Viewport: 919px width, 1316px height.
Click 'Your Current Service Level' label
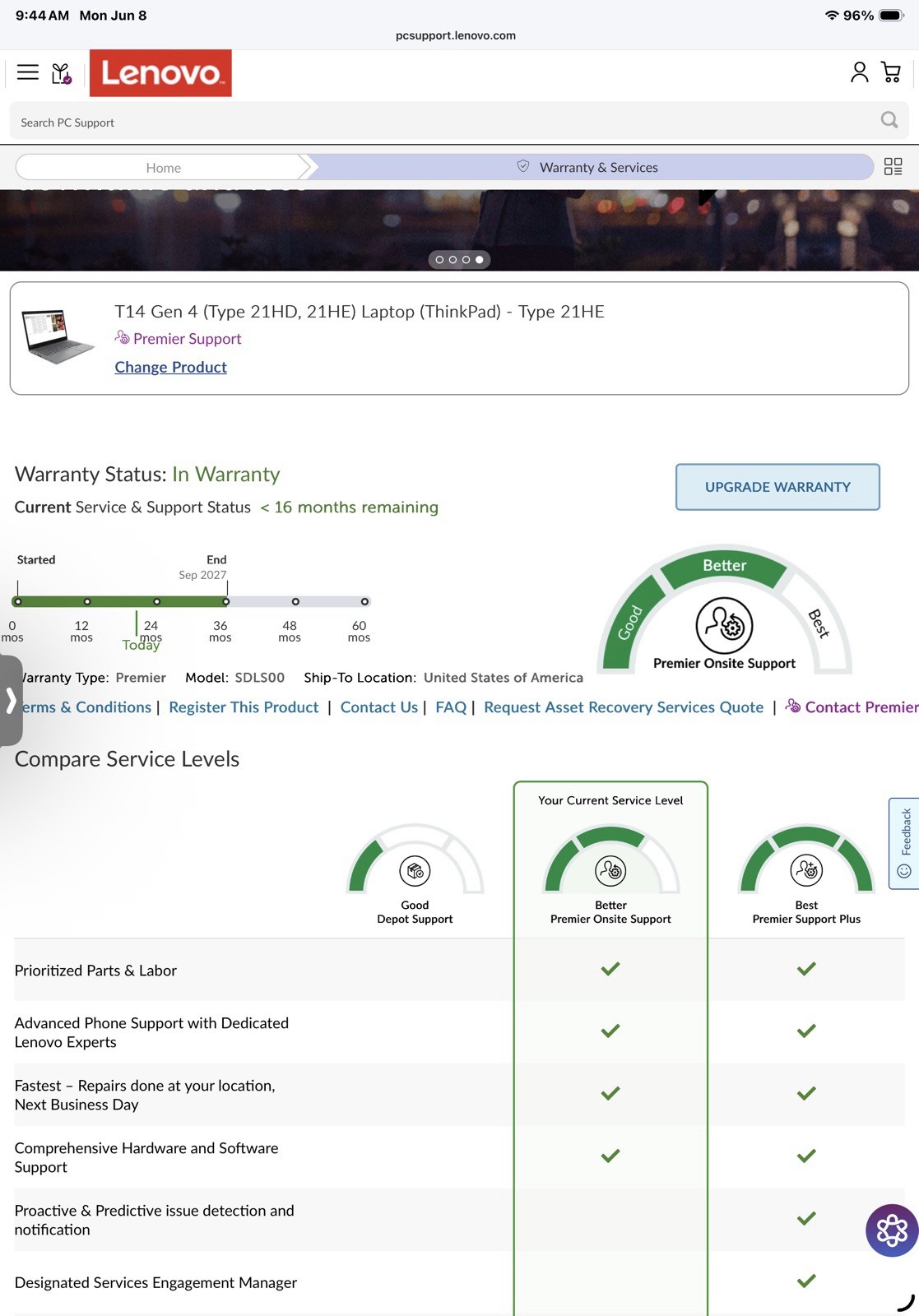[610, 800]
